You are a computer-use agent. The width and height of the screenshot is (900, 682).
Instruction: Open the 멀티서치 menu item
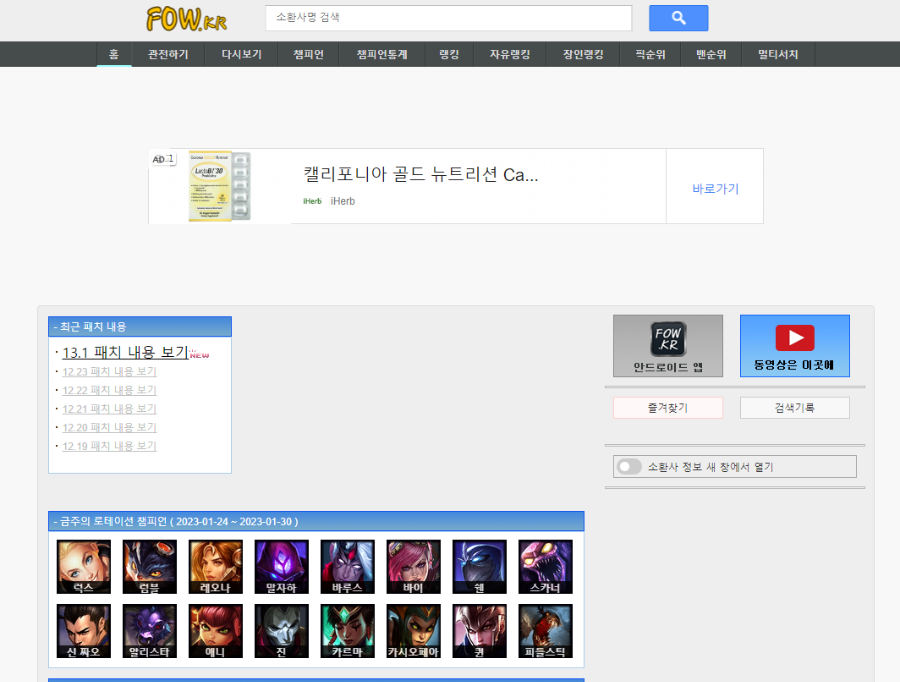pos(778,54)
